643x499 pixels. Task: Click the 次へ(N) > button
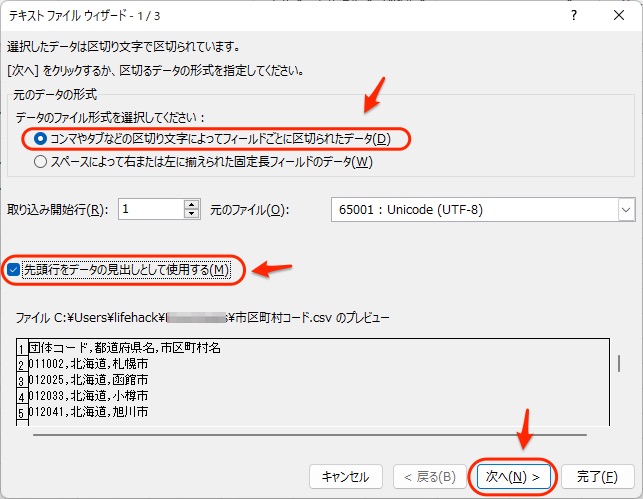513,476
